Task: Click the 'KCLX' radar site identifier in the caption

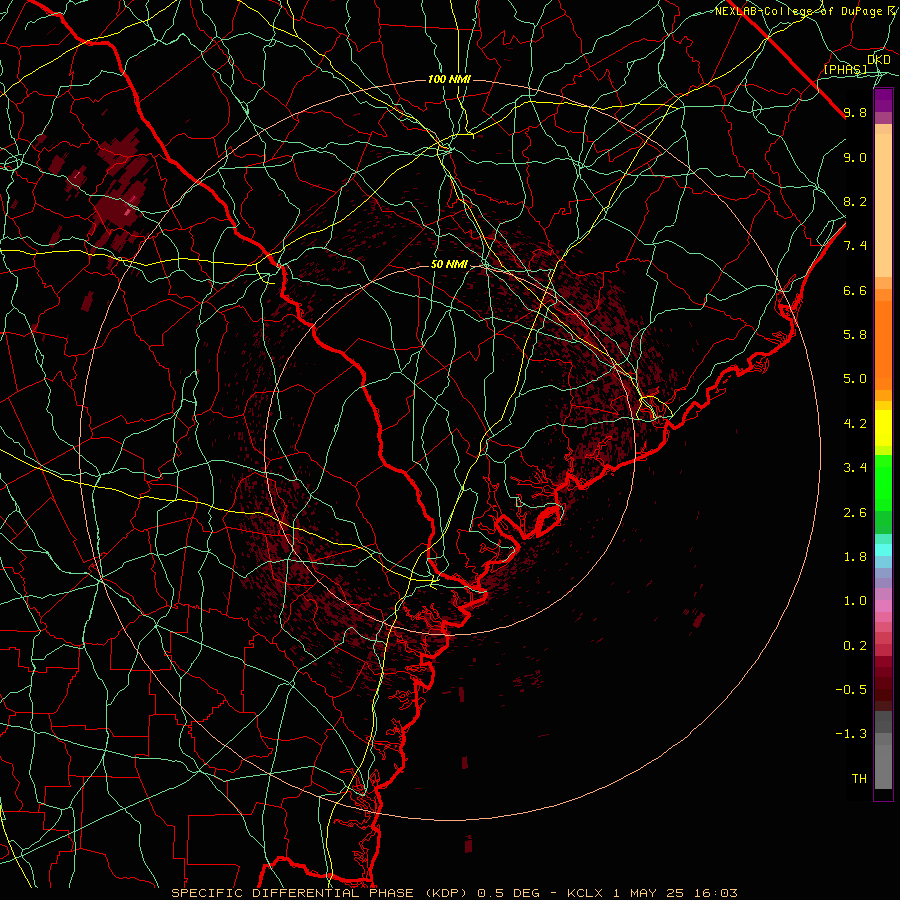Action: click(586, 893)
